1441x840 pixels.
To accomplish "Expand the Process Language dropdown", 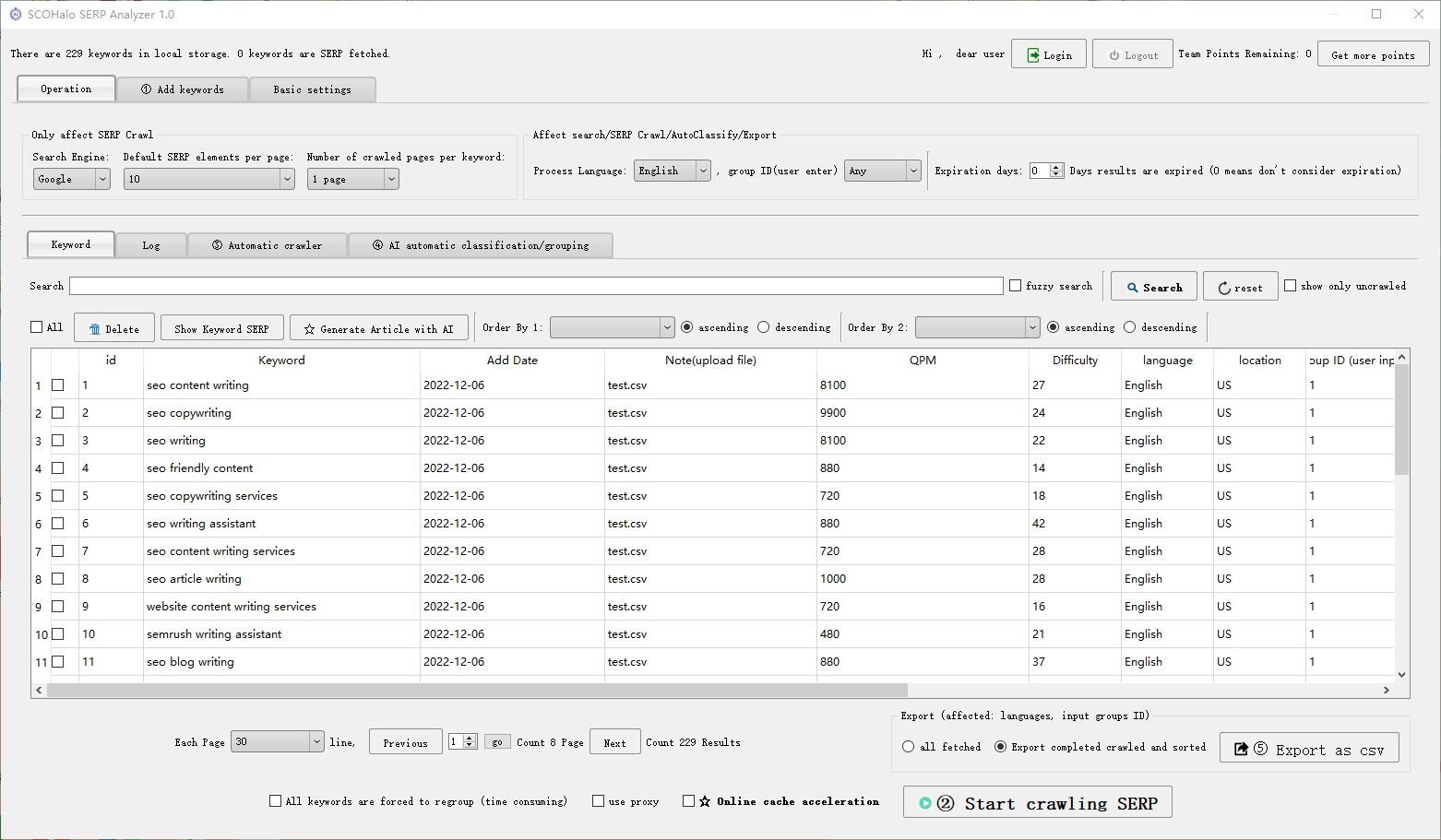I will point(673,171).
